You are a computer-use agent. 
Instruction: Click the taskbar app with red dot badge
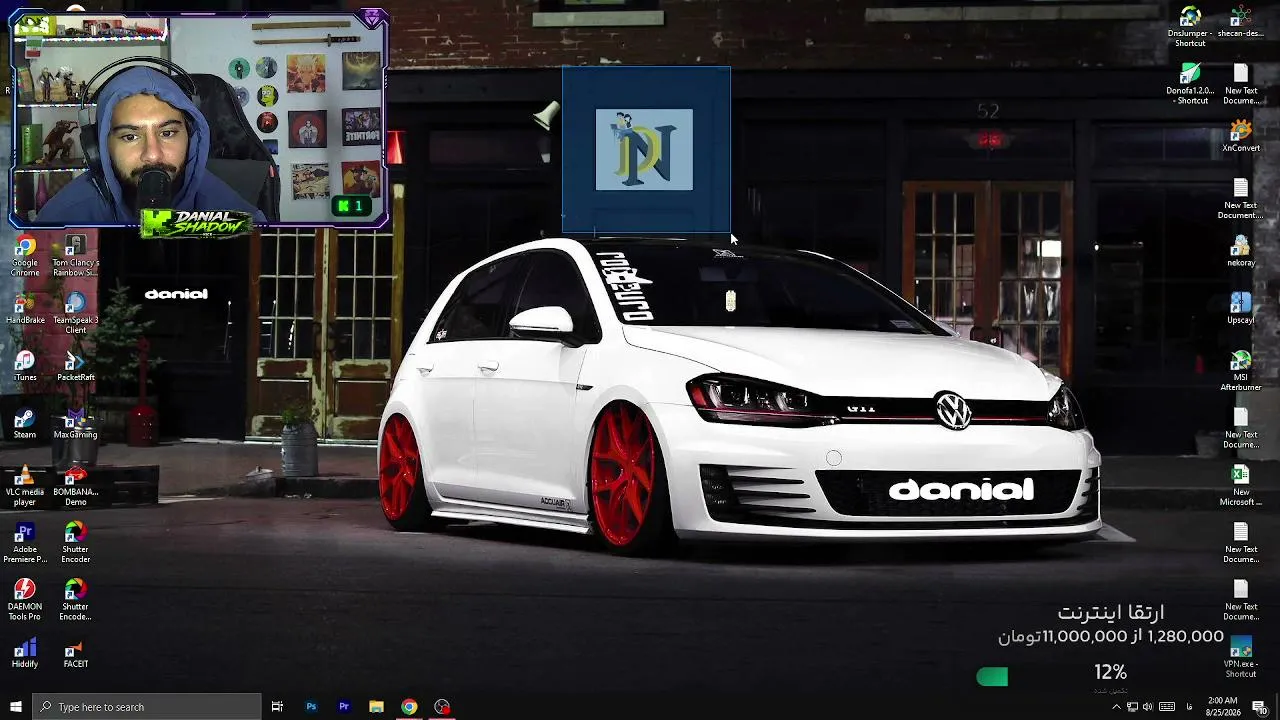tap(442, 707)
